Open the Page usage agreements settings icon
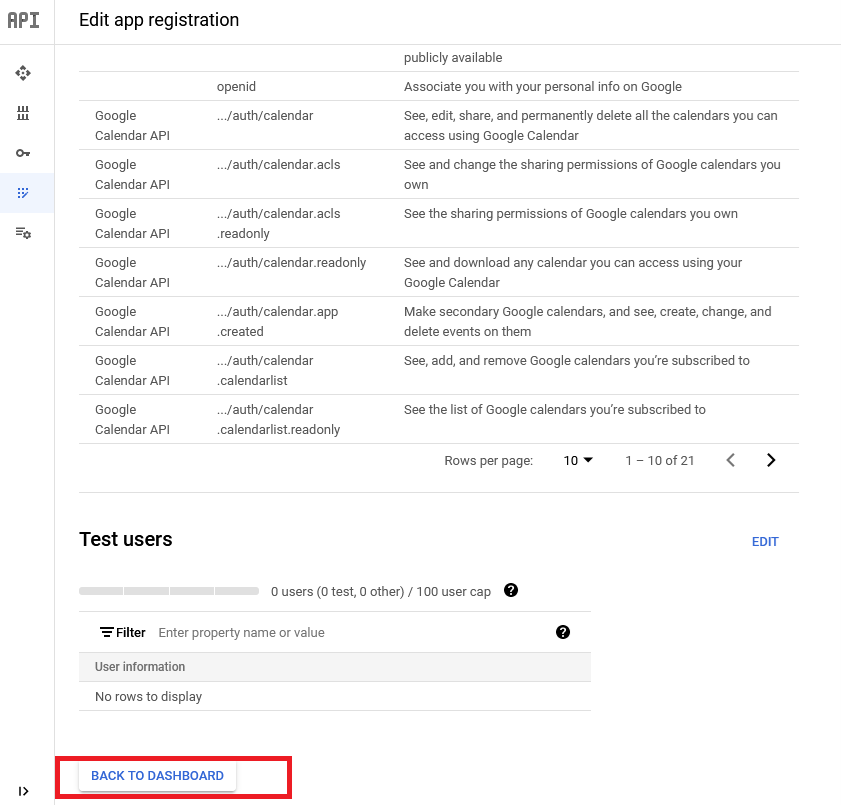Viewport: 841px width, 805px height. pyautogui.click(x=23, y=233)
